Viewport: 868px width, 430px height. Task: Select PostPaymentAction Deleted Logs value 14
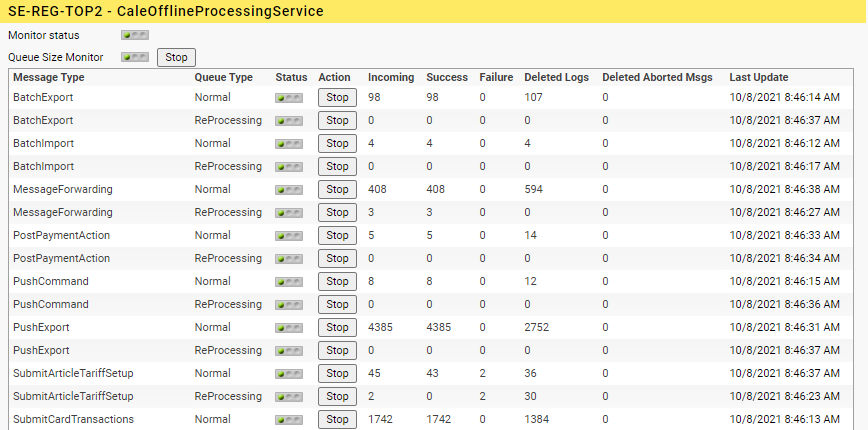pos(530,236)
